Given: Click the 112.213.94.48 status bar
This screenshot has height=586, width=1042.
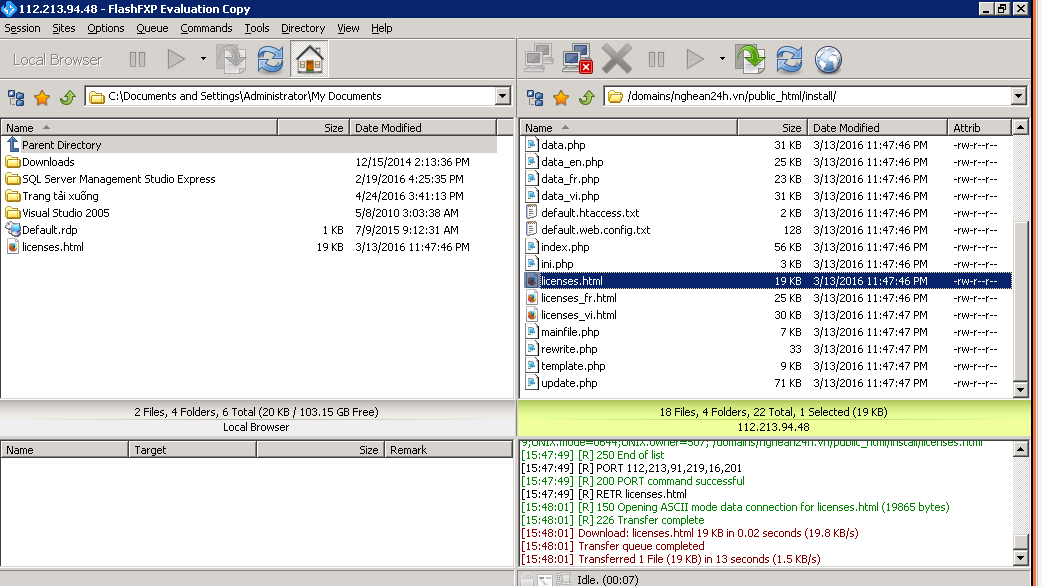Looking at the screenshot, I should tap(774, 427).
